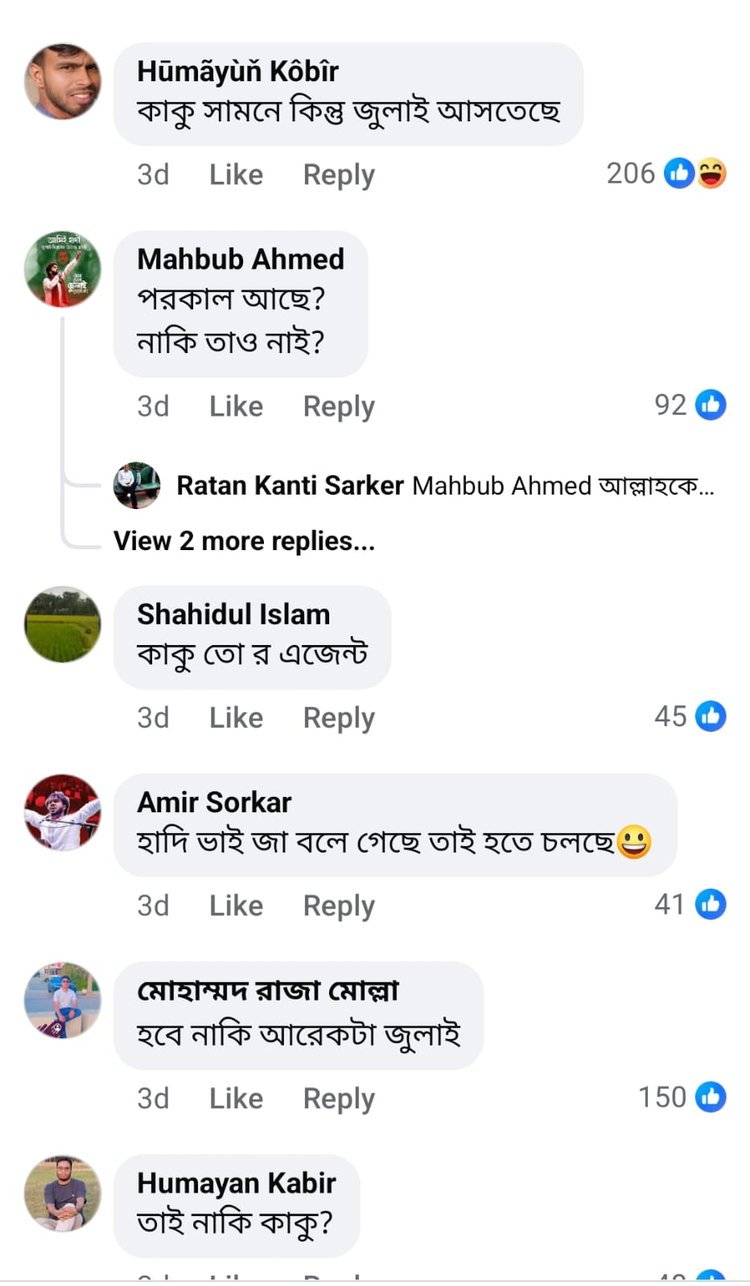Like Amir Sorkar's comment
Viewport: 750px width, 1286px height.
coord(236,905)
